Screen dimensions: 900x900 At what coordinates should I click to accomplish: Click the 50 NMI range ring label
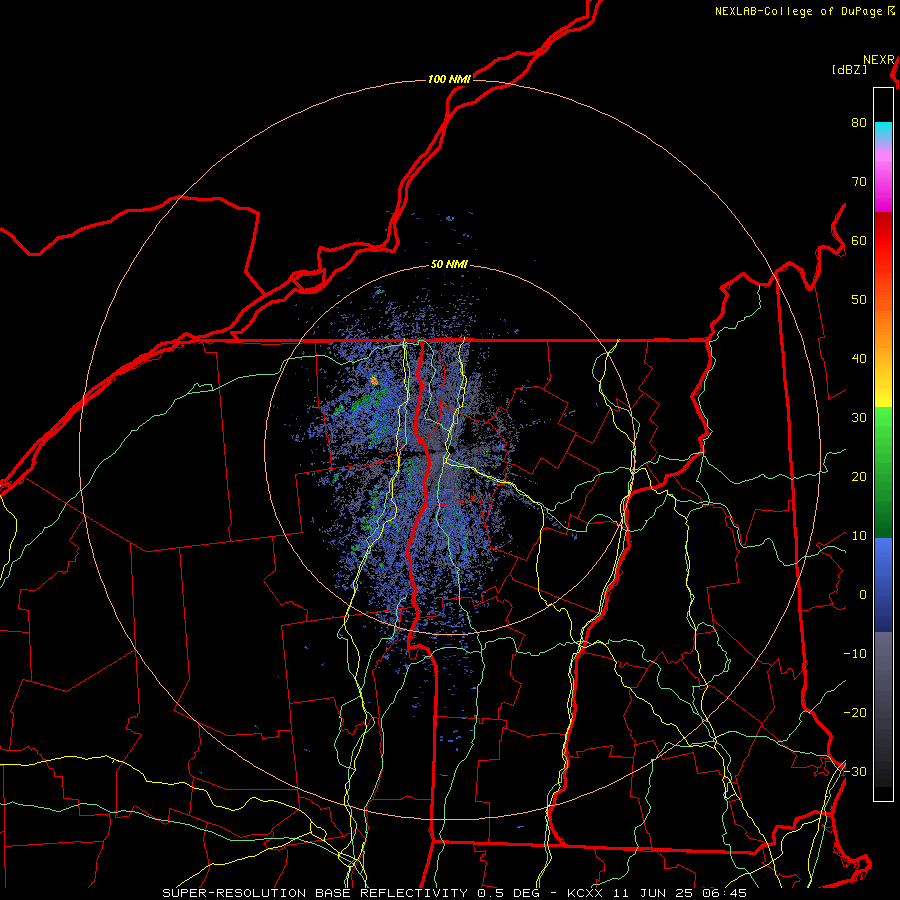[449, 265]
